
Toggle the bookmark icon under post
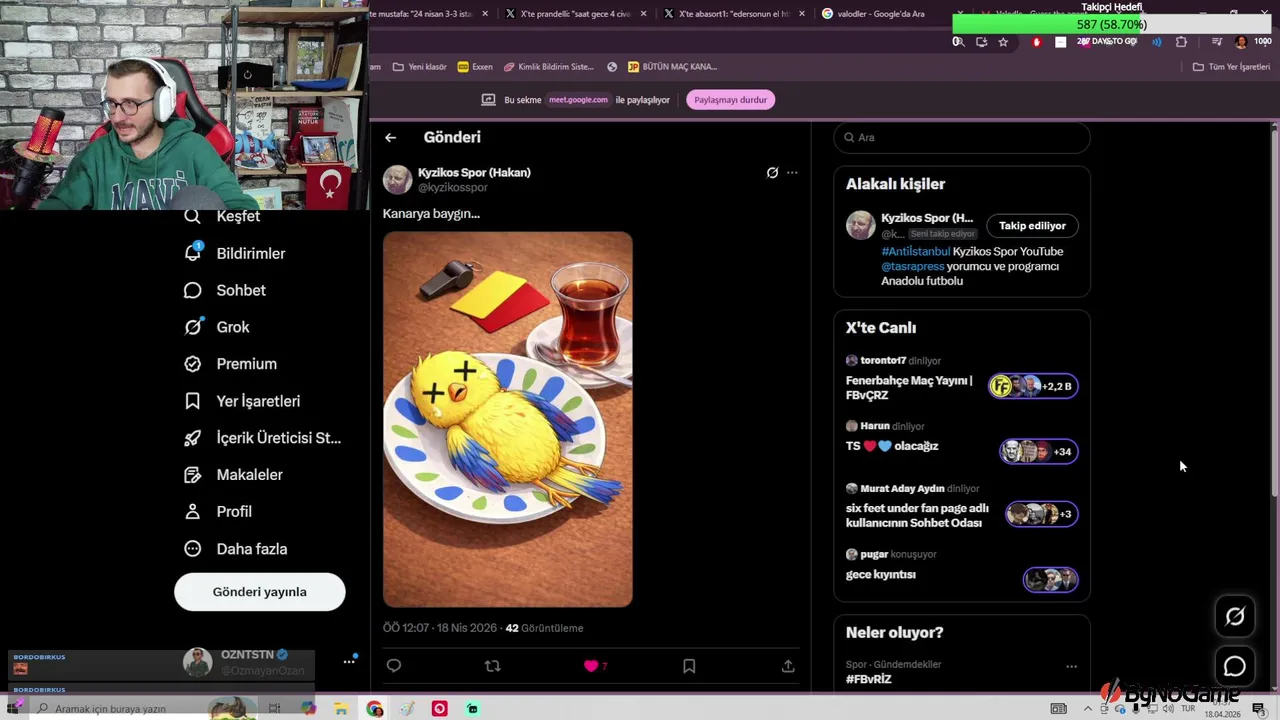pos(689,666)
